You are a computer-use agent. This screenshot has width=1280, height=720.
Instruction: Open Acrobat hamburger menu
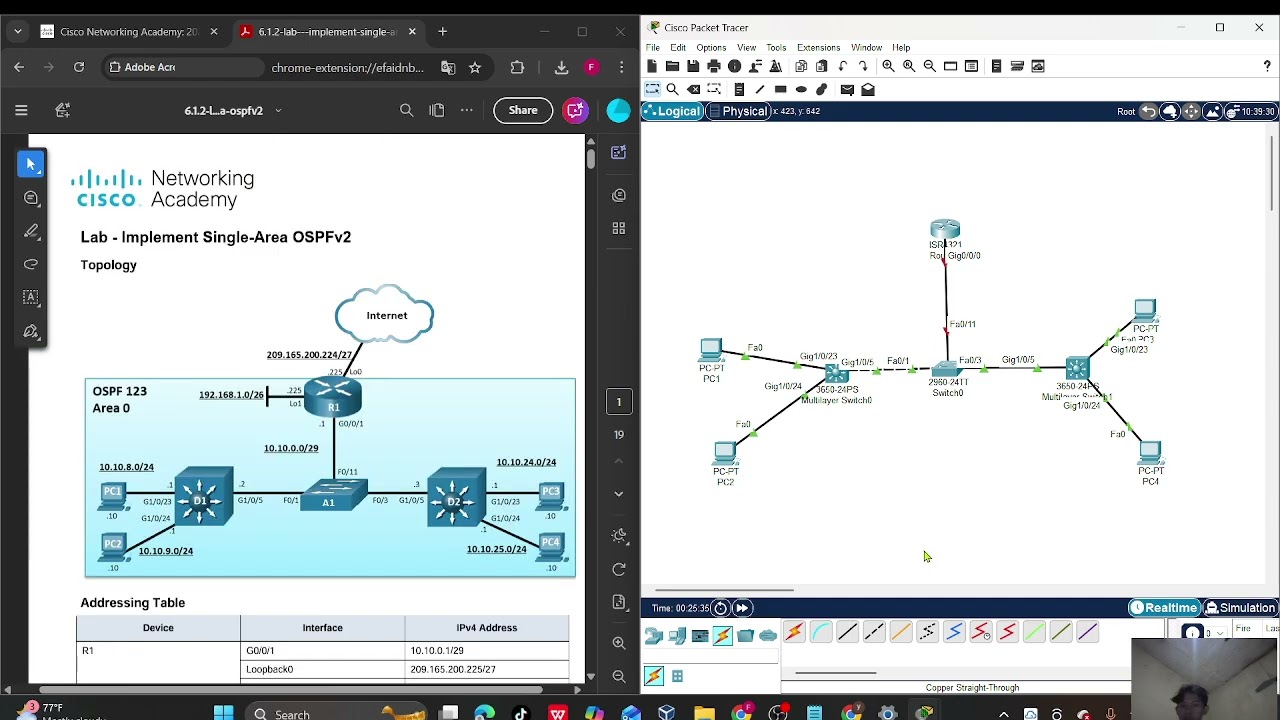(21, 110)
